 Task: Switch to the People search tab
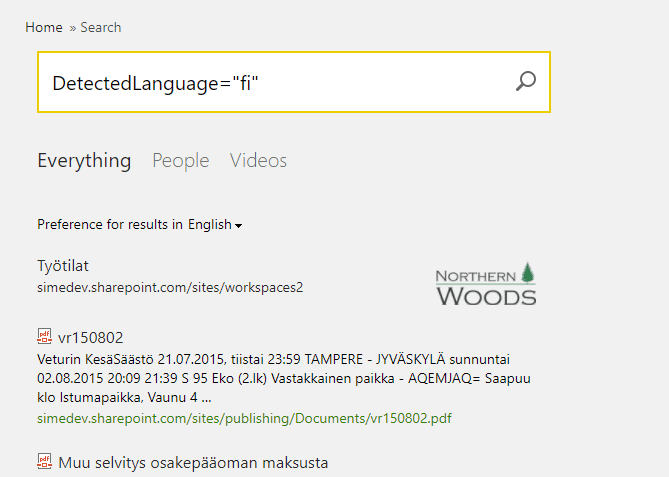click(181, 161)
